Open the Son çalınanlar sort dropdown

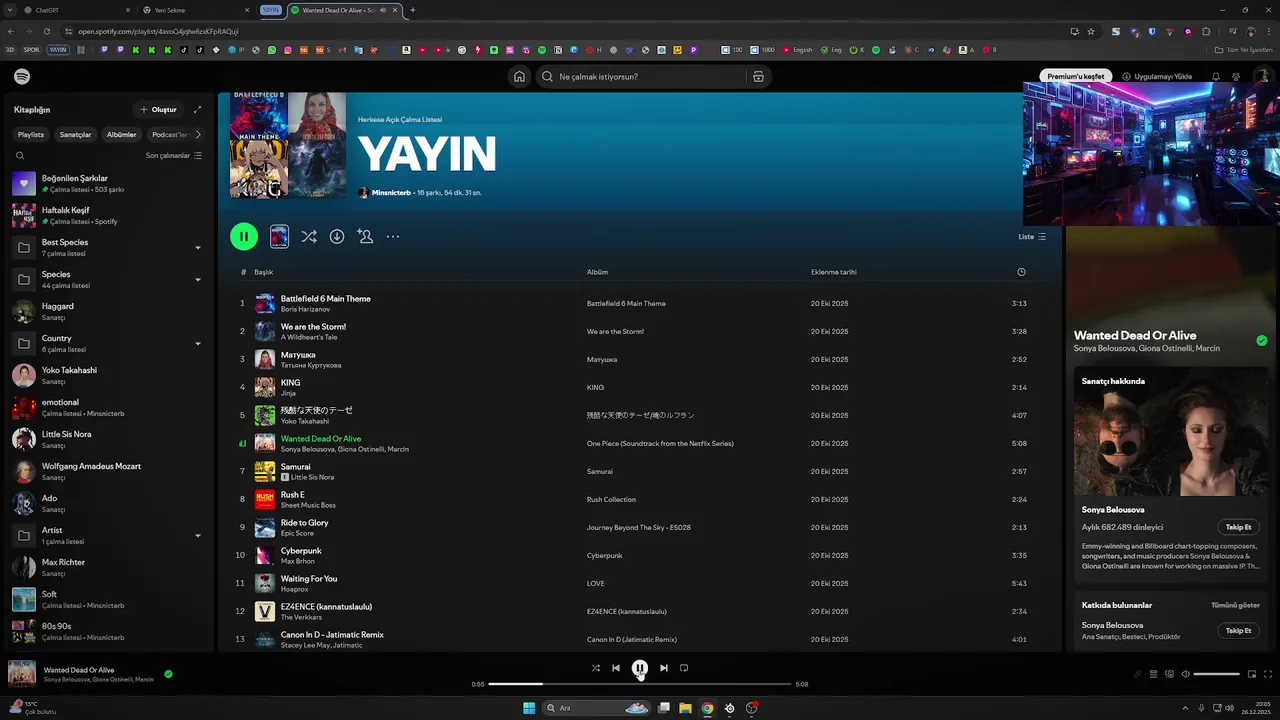point(174,156)
